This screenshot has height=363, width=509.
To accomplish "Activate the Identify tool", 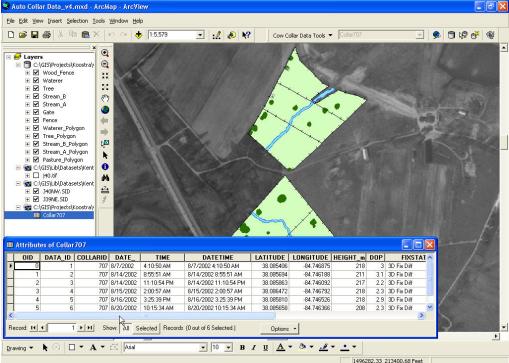I will click(x=105, y=167).
